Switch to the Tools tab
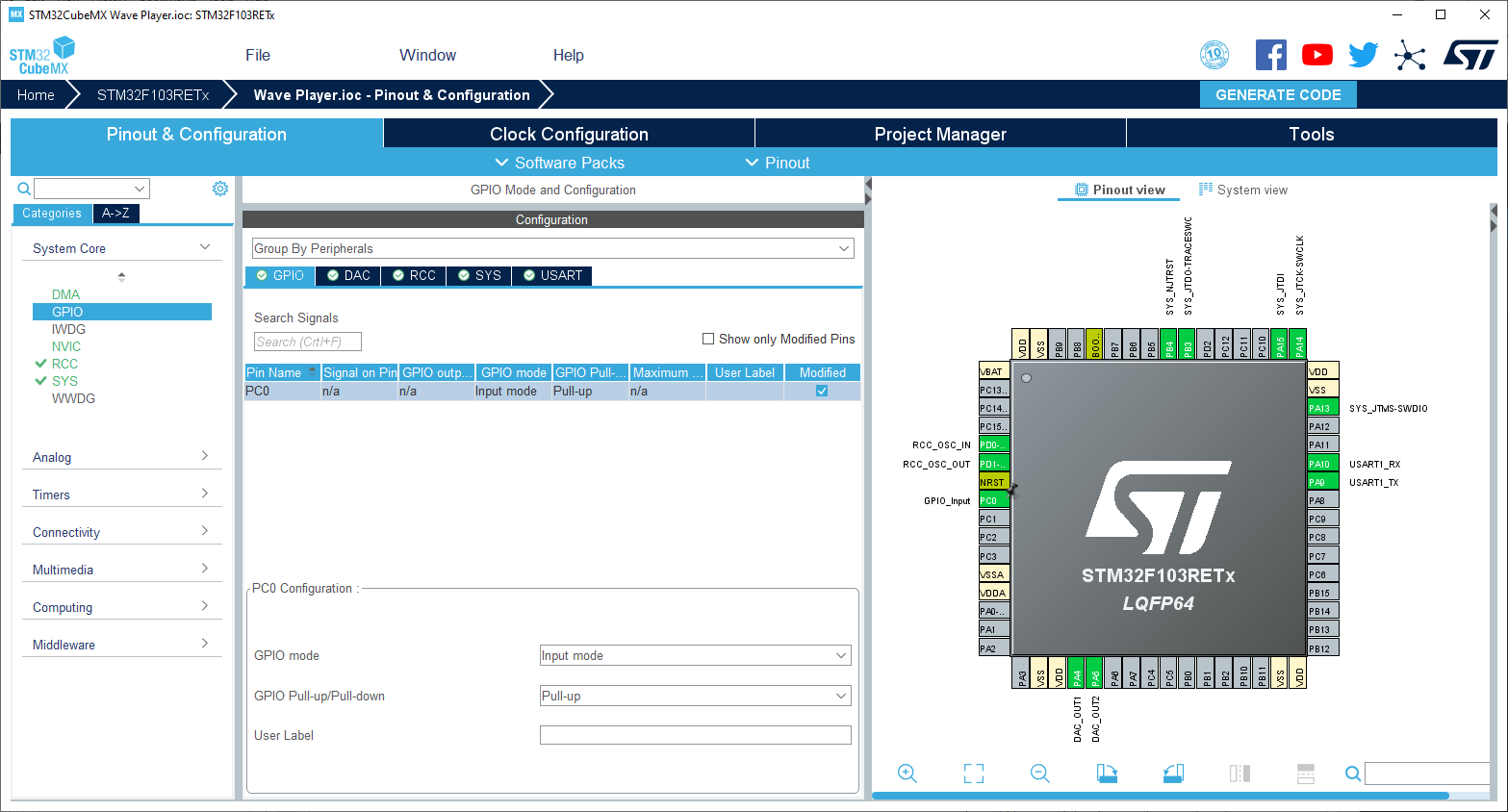The image size is (1508, 812). point(1312,134)
